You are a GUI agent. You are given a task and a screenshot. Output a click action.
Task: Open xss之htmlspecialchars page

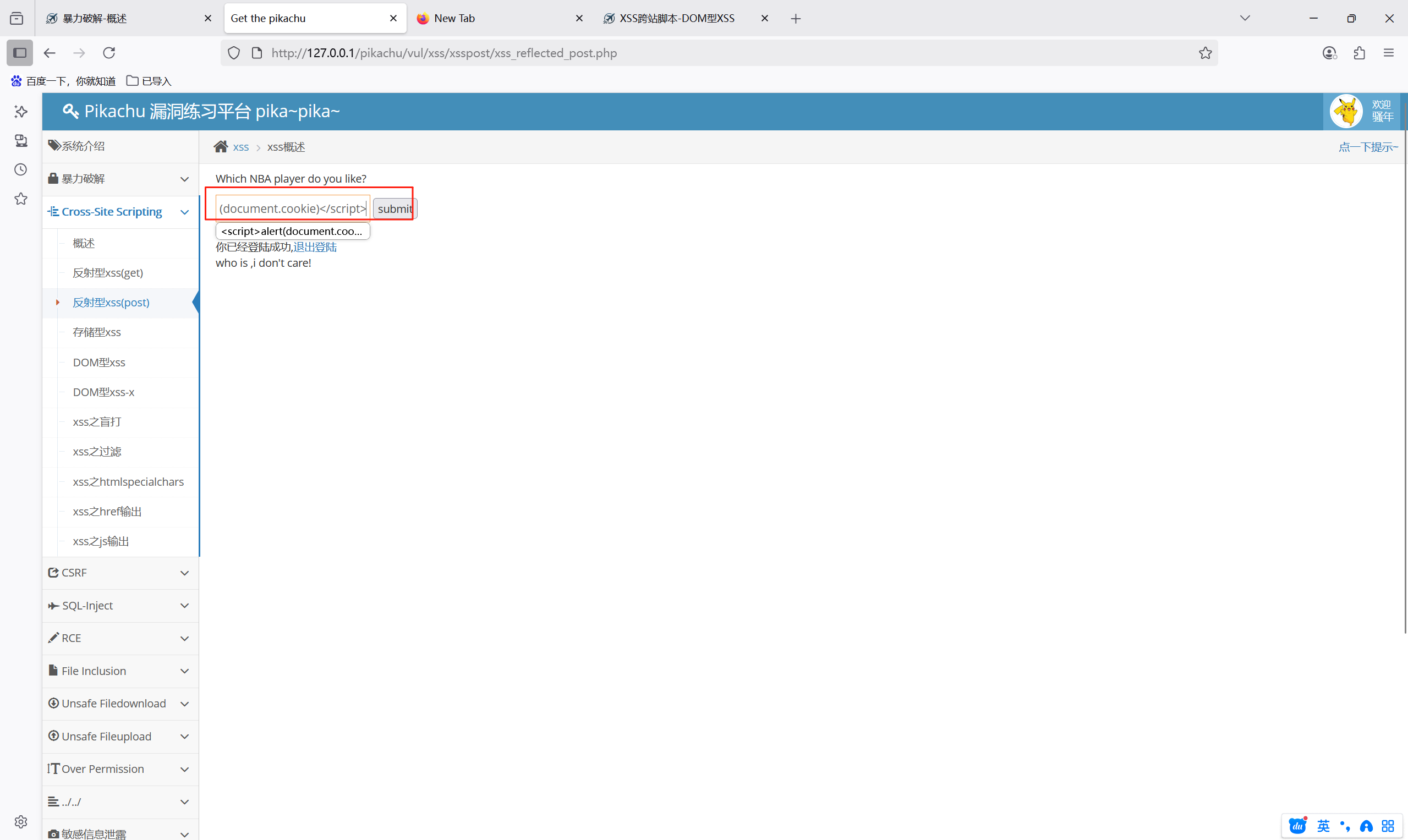(128, 482)
